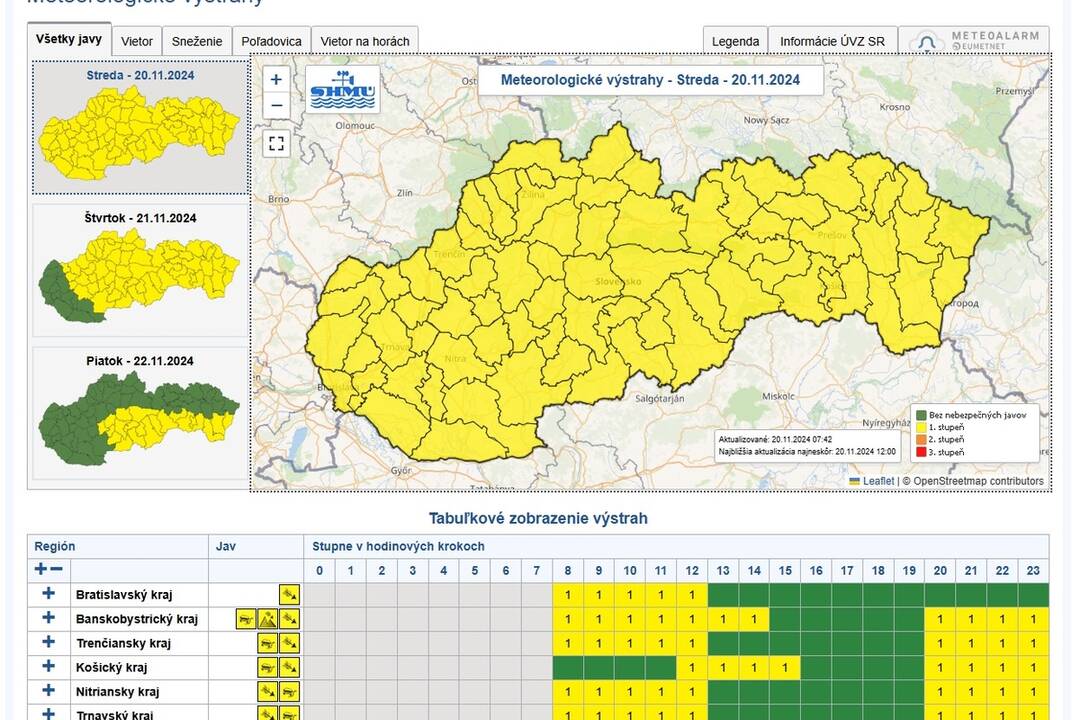Open the Legenda button
This screenshot has height=720, width=1080.
coord(735,41)
